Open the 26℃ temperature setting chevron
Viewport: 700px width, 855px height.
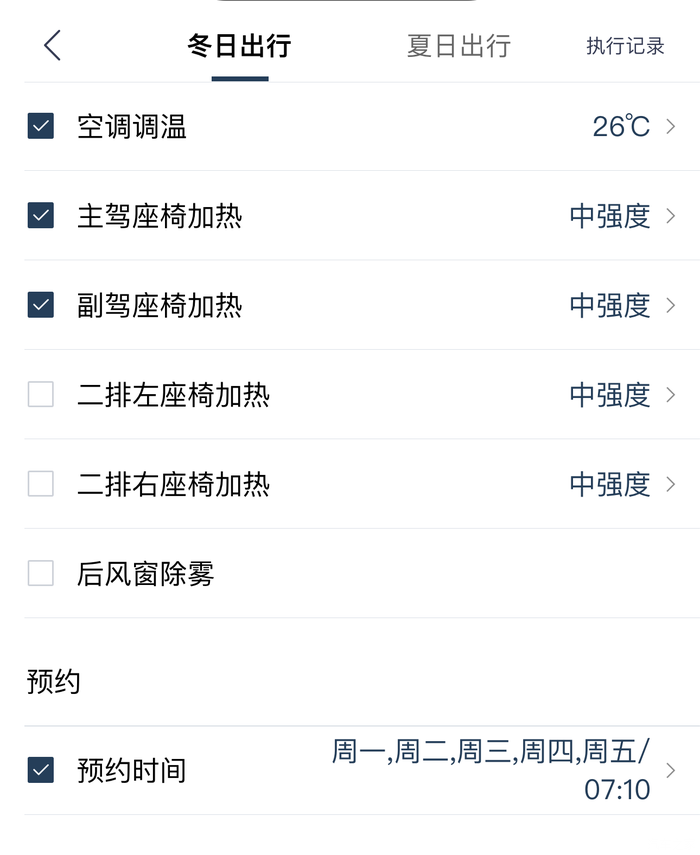click(x=671, y=127)
